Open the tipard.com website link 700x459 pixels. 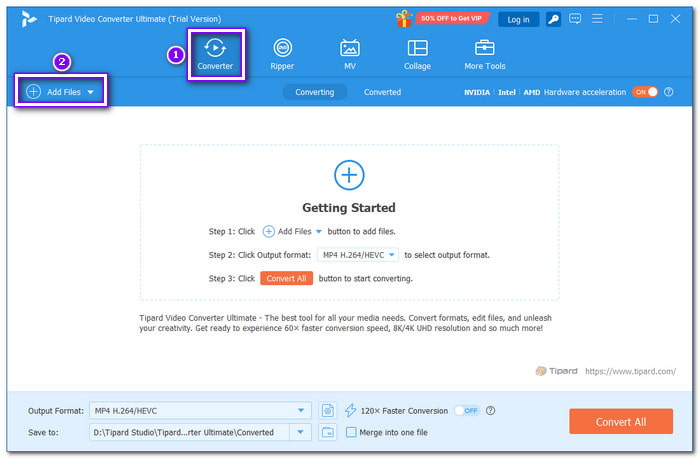coord(630,371)
